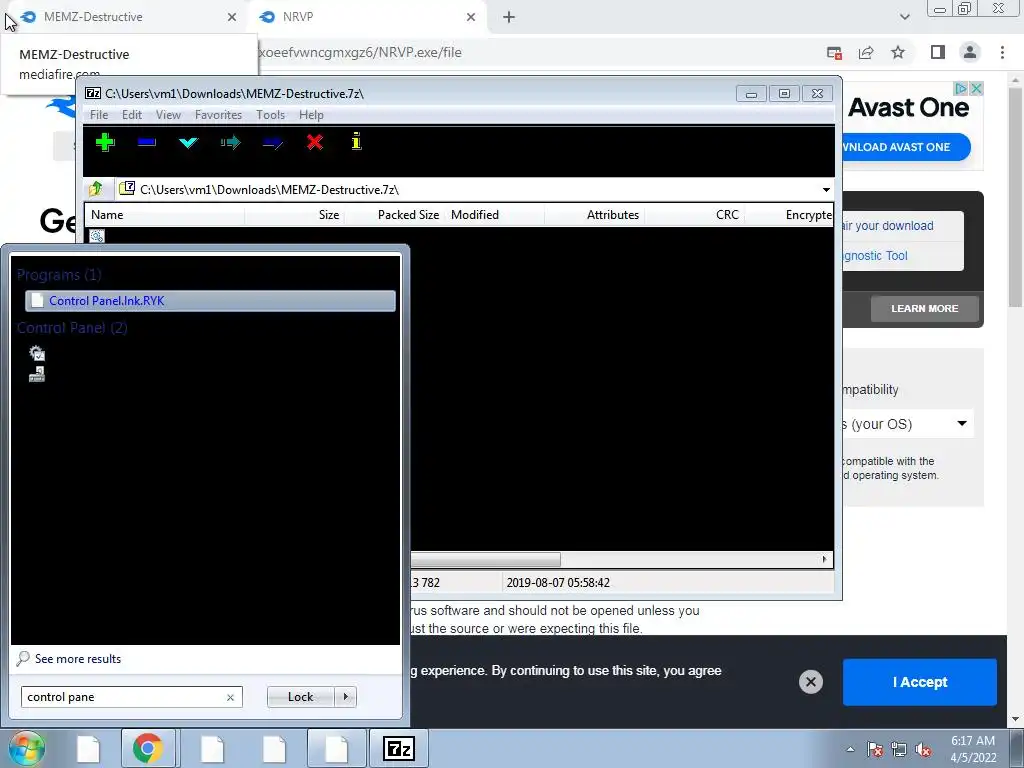
Task: Open the first Control Panel result gear icon
Action: (37, 353)
